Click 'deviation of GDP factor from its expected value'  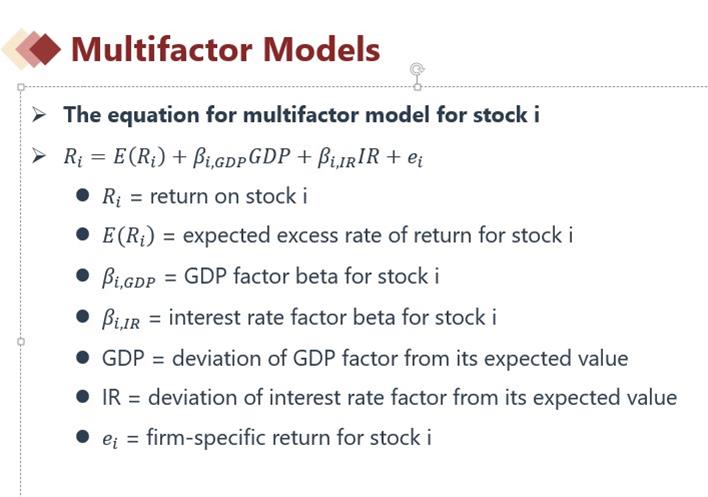point(400,358)
